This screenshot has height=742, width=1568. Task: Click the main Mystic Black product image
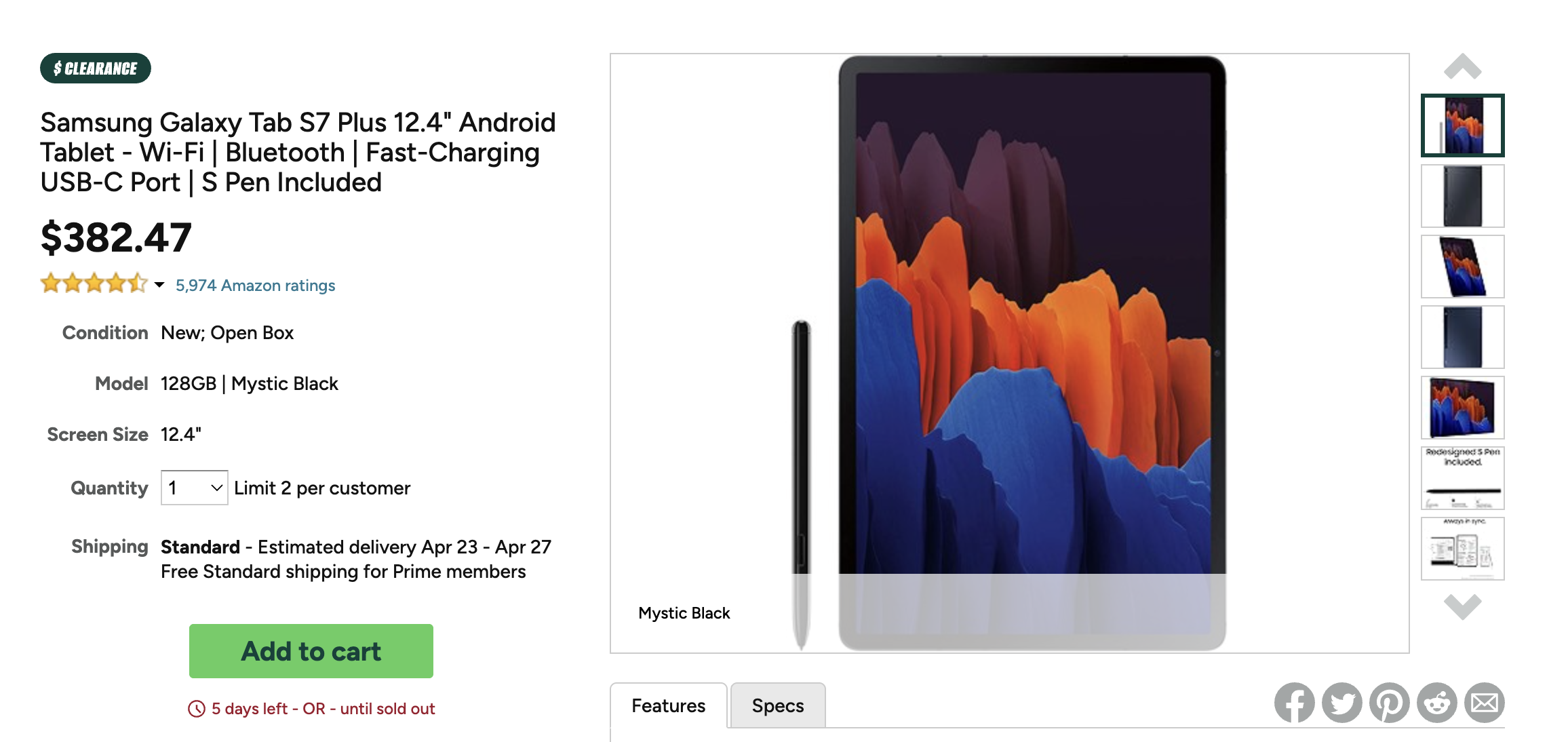click(1009, 353)
